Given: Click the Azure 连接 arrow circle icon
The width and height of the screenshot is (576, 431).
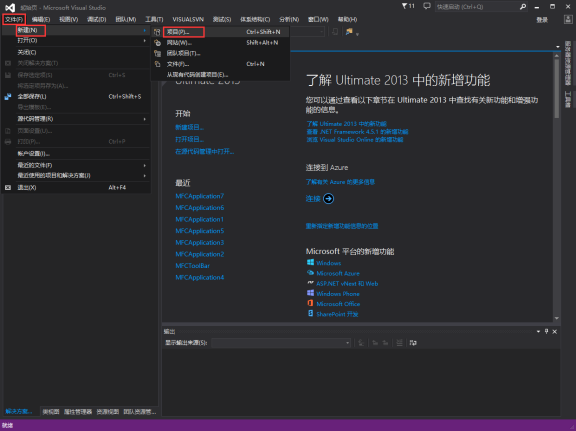Looking at the screenshot, I should click(x=328, y=199).
